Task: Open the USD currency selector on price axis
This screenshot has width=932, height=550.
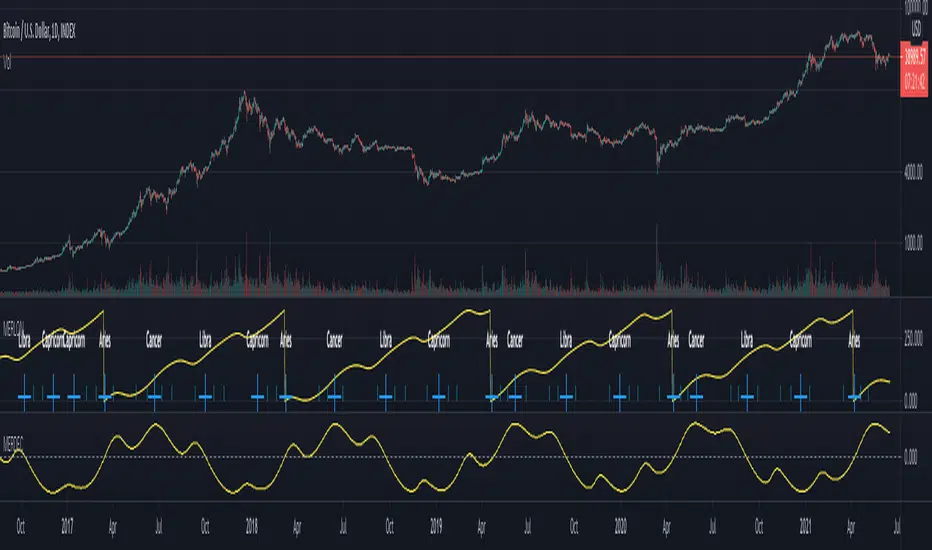Action: (x=916, y=29)
